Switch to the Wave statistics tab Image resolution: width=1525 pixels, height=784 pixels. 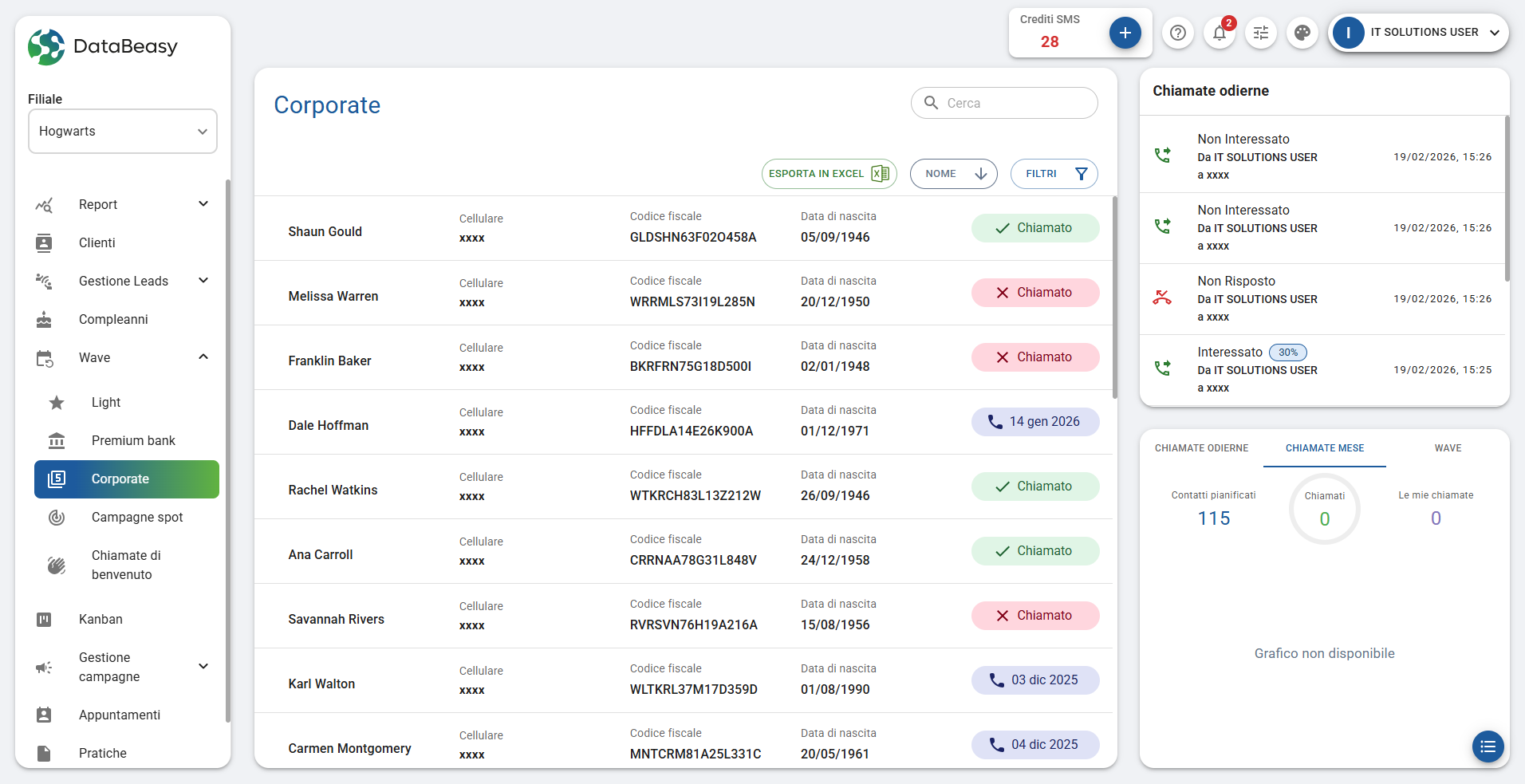click(x=1448, y=448)
